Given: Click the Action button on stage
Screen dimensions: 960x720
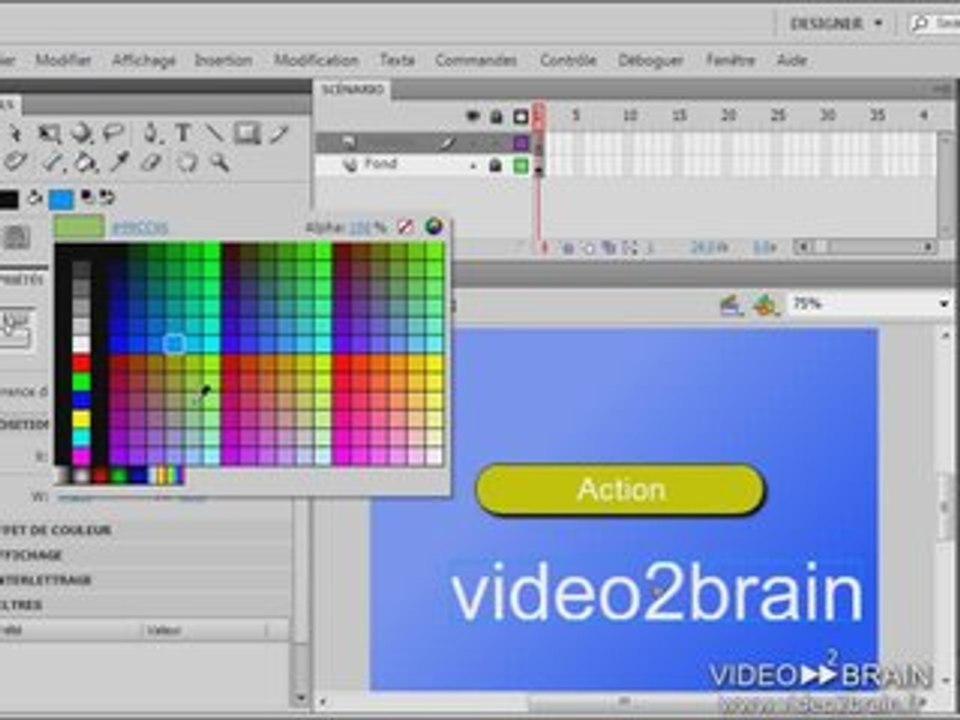Looking at the screenshot, I should (x=620, y=490).
